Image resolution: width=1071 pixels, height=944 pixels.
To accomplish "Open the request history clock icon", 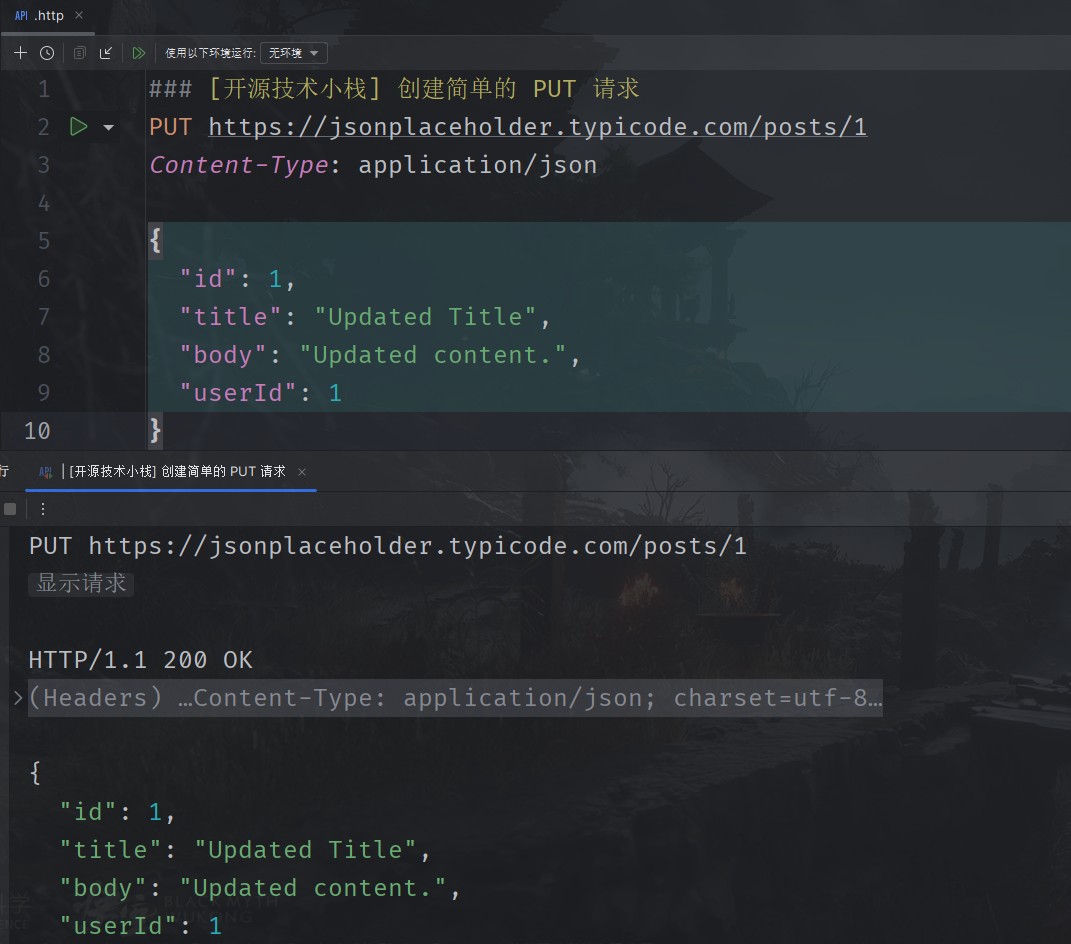I will (46, 53).
